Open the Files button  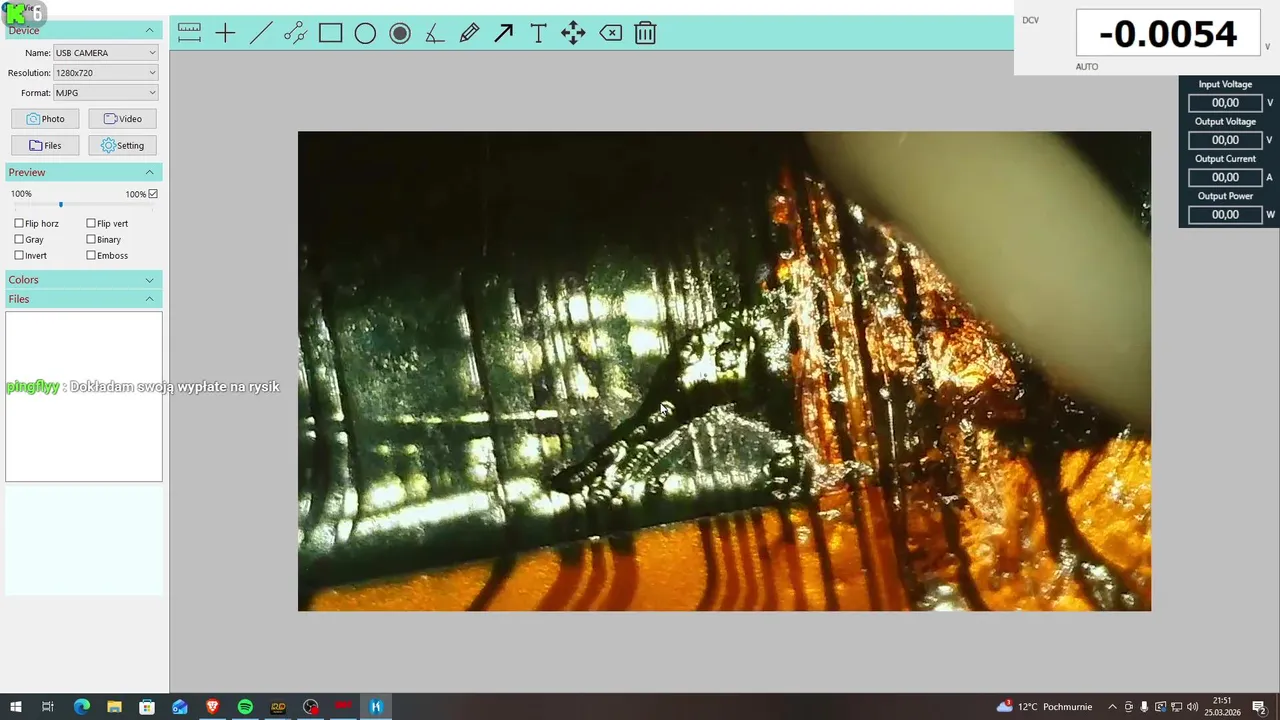[x=45, y=145]
